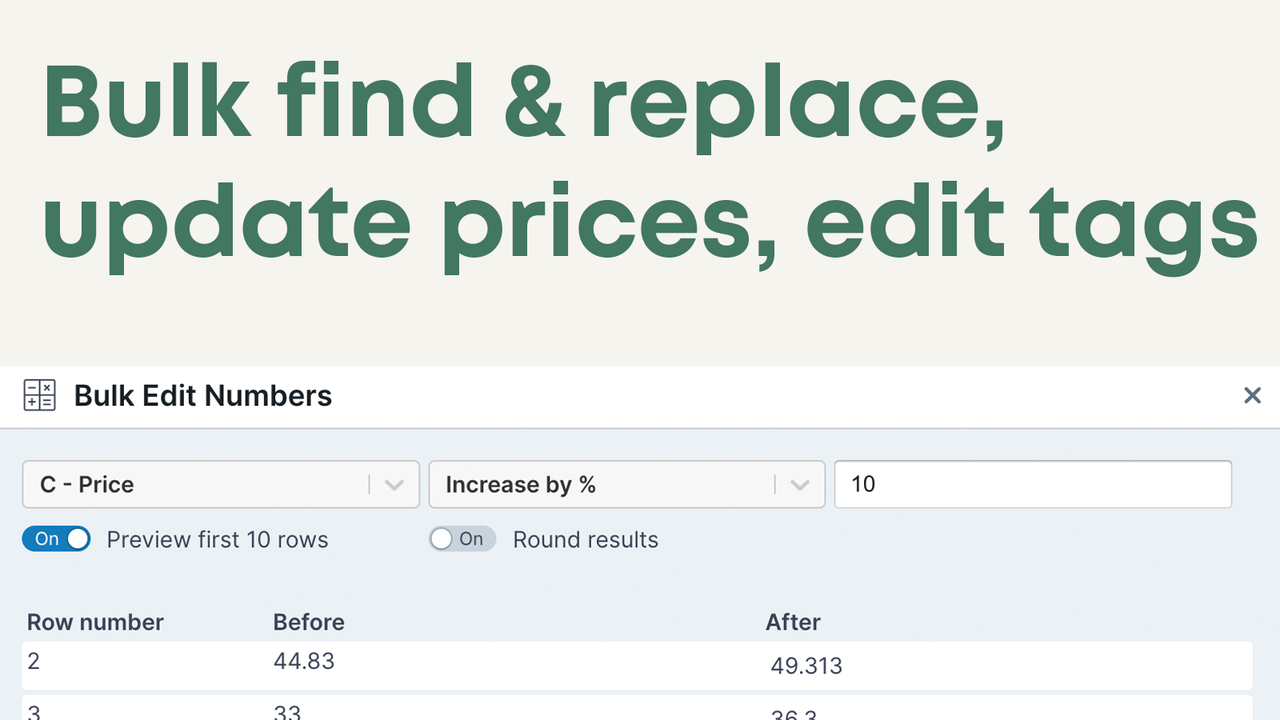
Task: Click the On label inside the Round results switch
Action: (x=471, y=539)
